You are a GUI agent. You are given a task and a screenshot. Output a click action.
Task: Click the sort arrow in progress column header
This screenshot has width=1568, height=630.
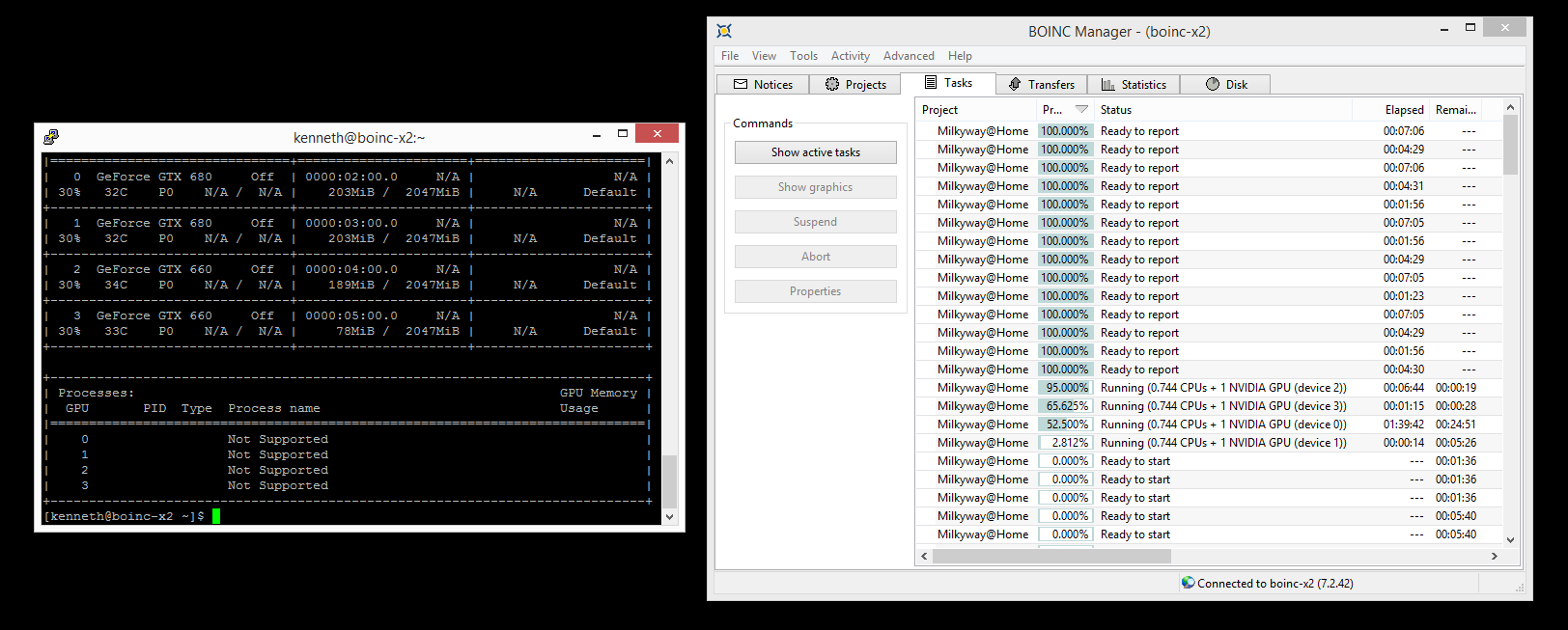pos(1081,110)
